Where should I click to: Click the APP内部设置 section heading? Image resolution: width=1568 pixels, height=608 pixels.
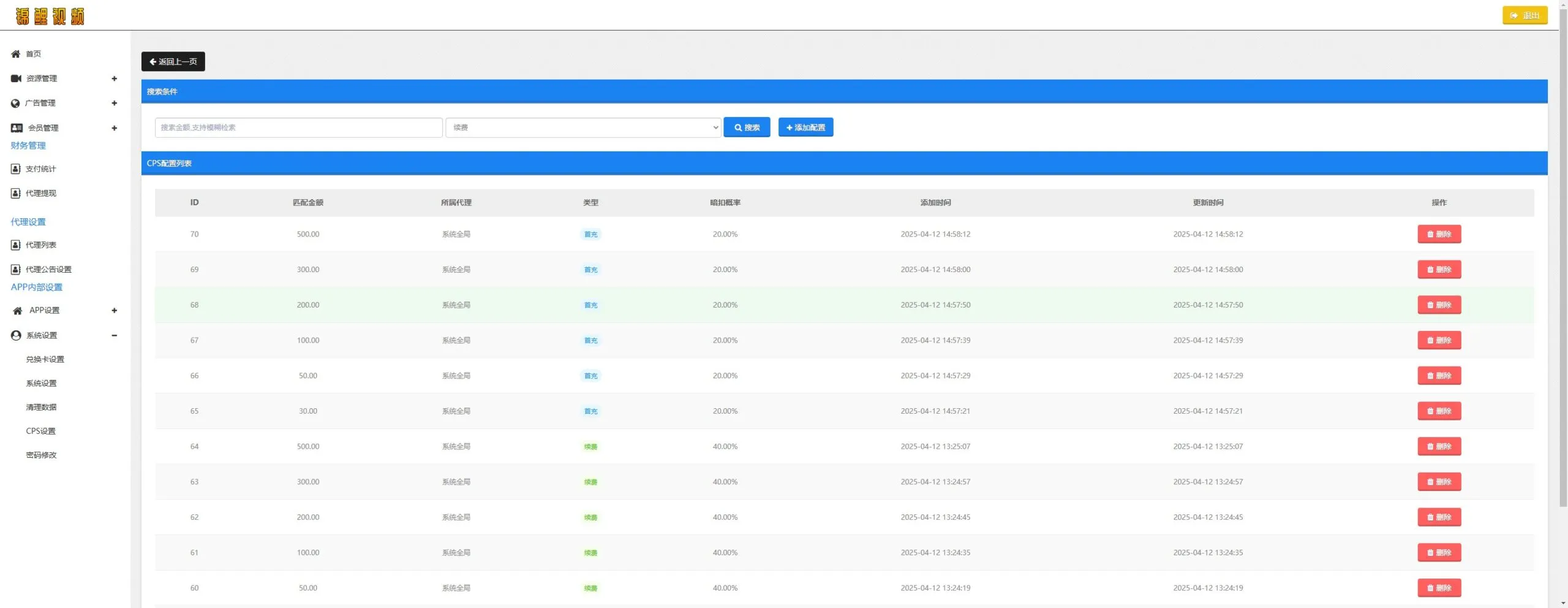[37, 287]
